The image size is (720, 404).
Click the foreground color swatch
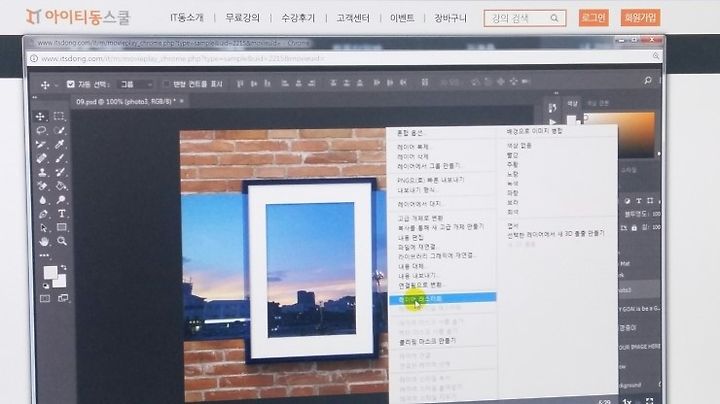coord(50,272)
